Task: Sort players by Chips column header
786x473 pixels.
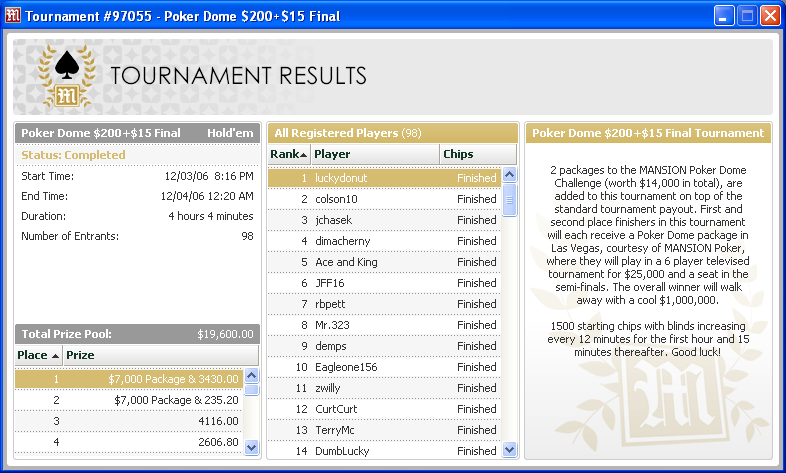Action: (478, 154)
